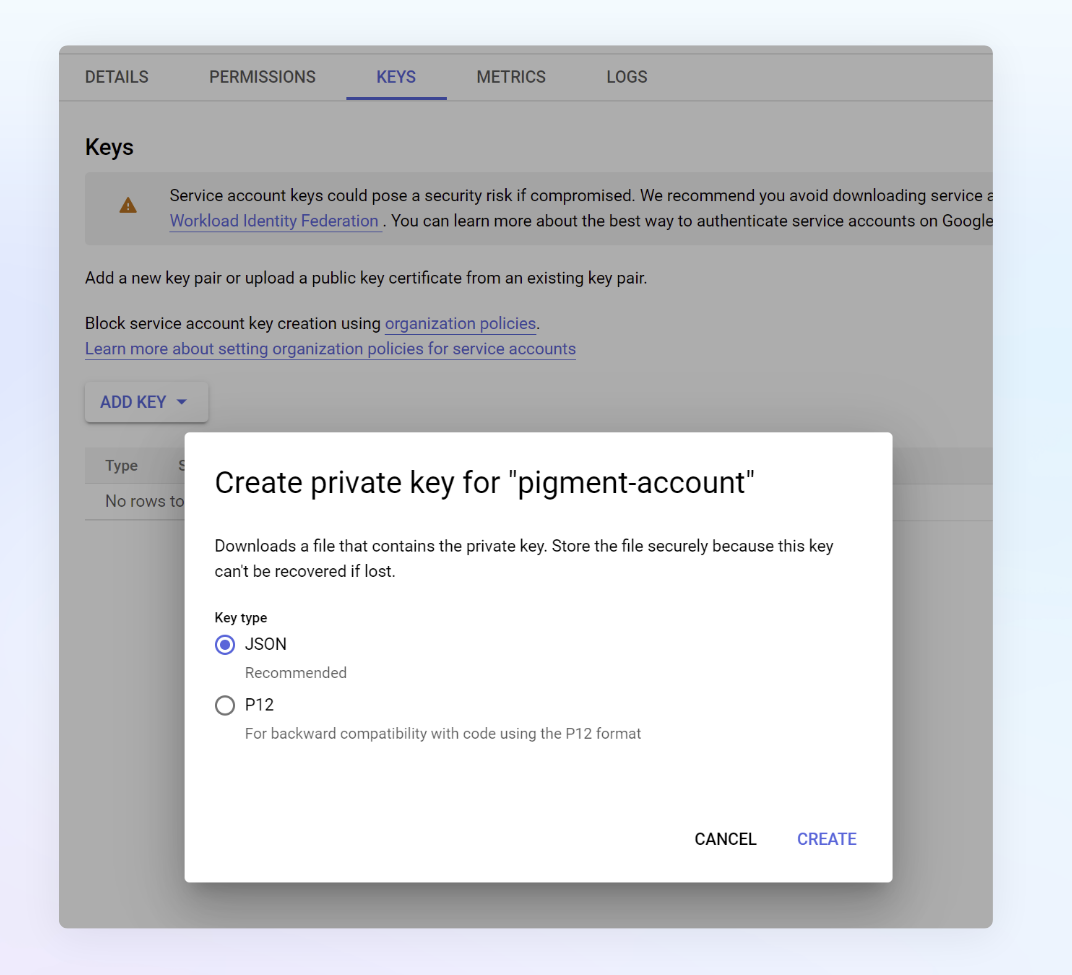The height and width of the screenshot is (975, 1072).
Task: Click CREATE to generate the private key
Action: 827,839
